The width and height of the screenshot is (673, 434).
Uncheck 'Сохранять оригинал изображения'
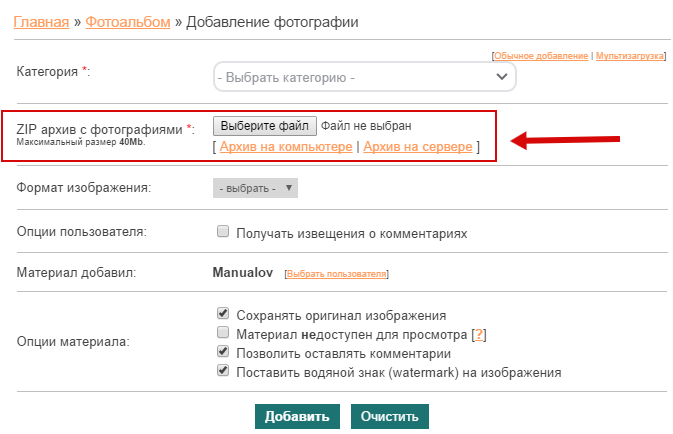[x=223, y=313]
